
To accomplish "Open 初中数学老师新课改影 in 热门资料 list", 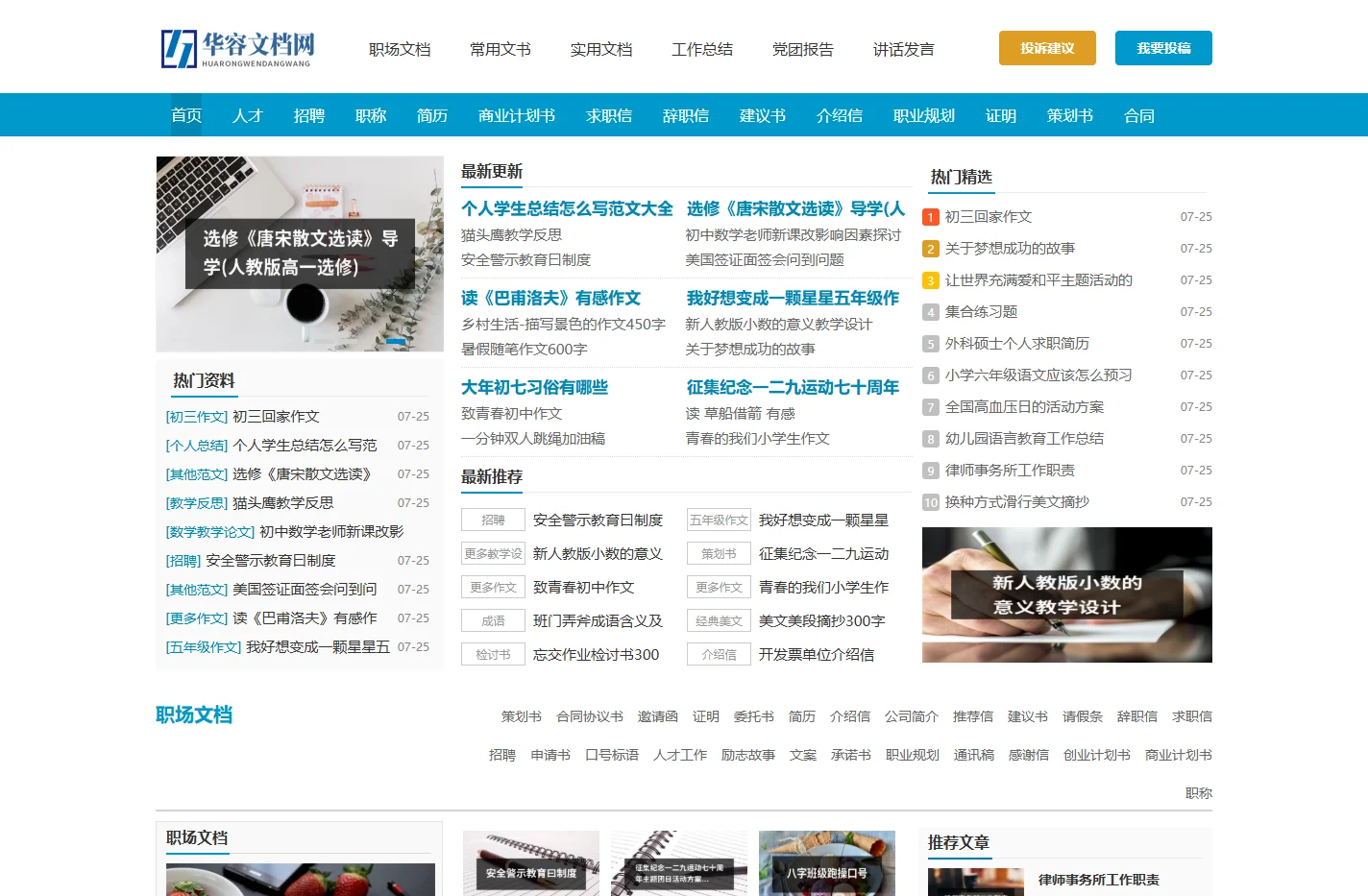I will click(331, 532).
